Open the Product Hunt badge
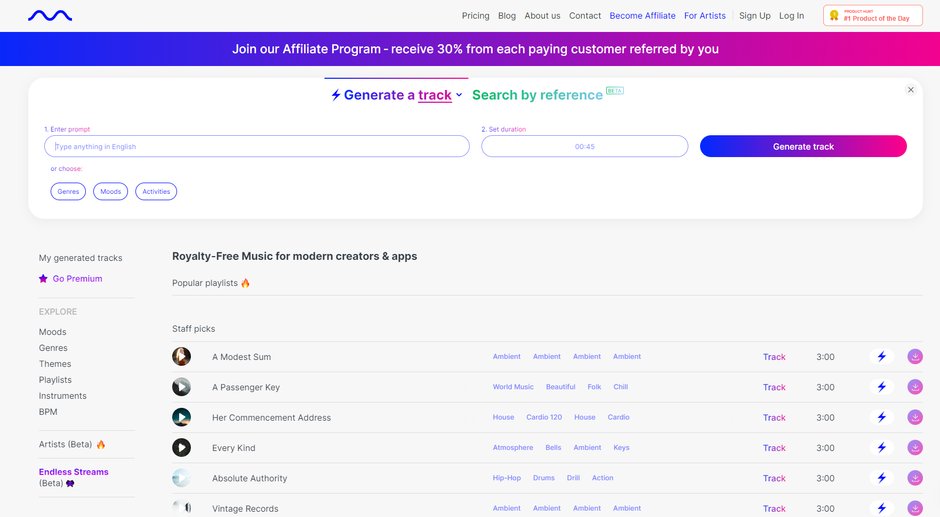This screenshot has height=517, width=940. [872, 16]
